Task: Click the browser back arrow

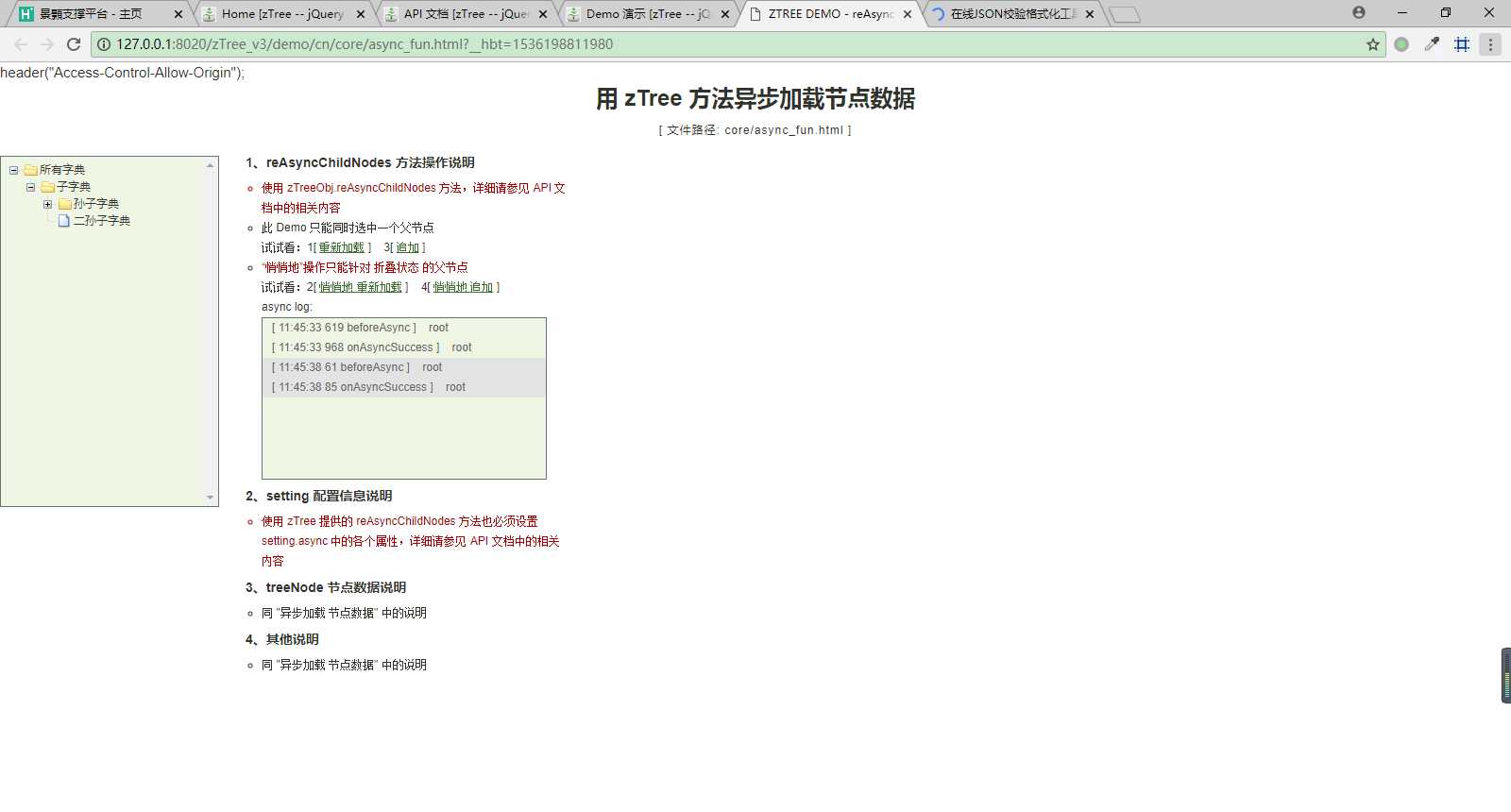Action: pyautogui.click(x=21, y=44)
